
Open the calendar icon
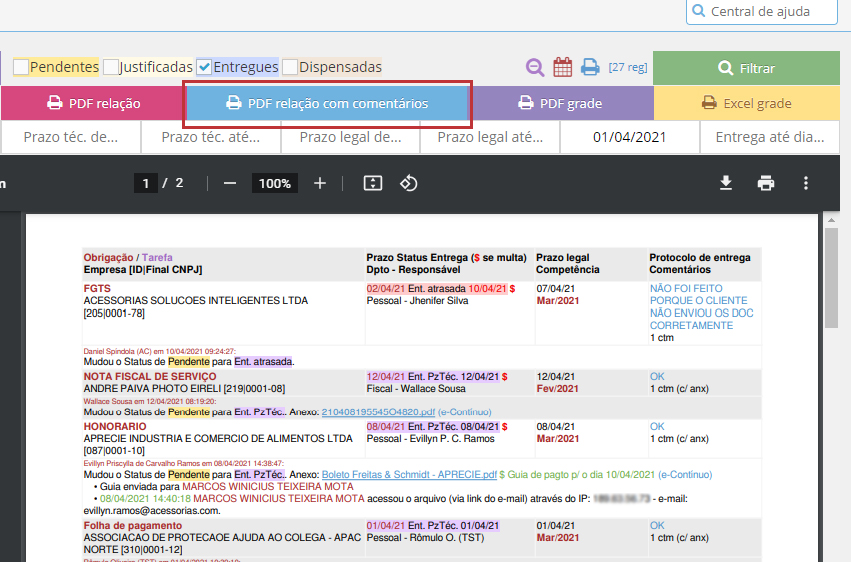[x=563, y=67]
